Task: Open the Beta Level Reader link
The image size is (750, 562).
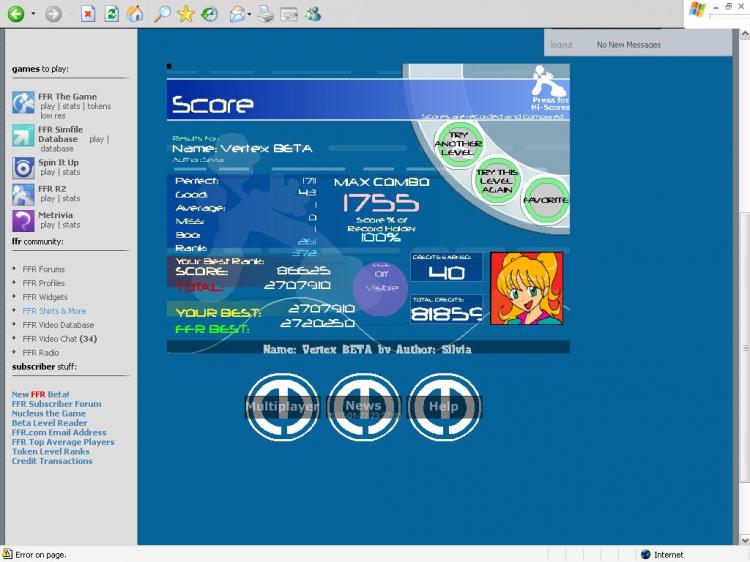Action: point(50,423)
